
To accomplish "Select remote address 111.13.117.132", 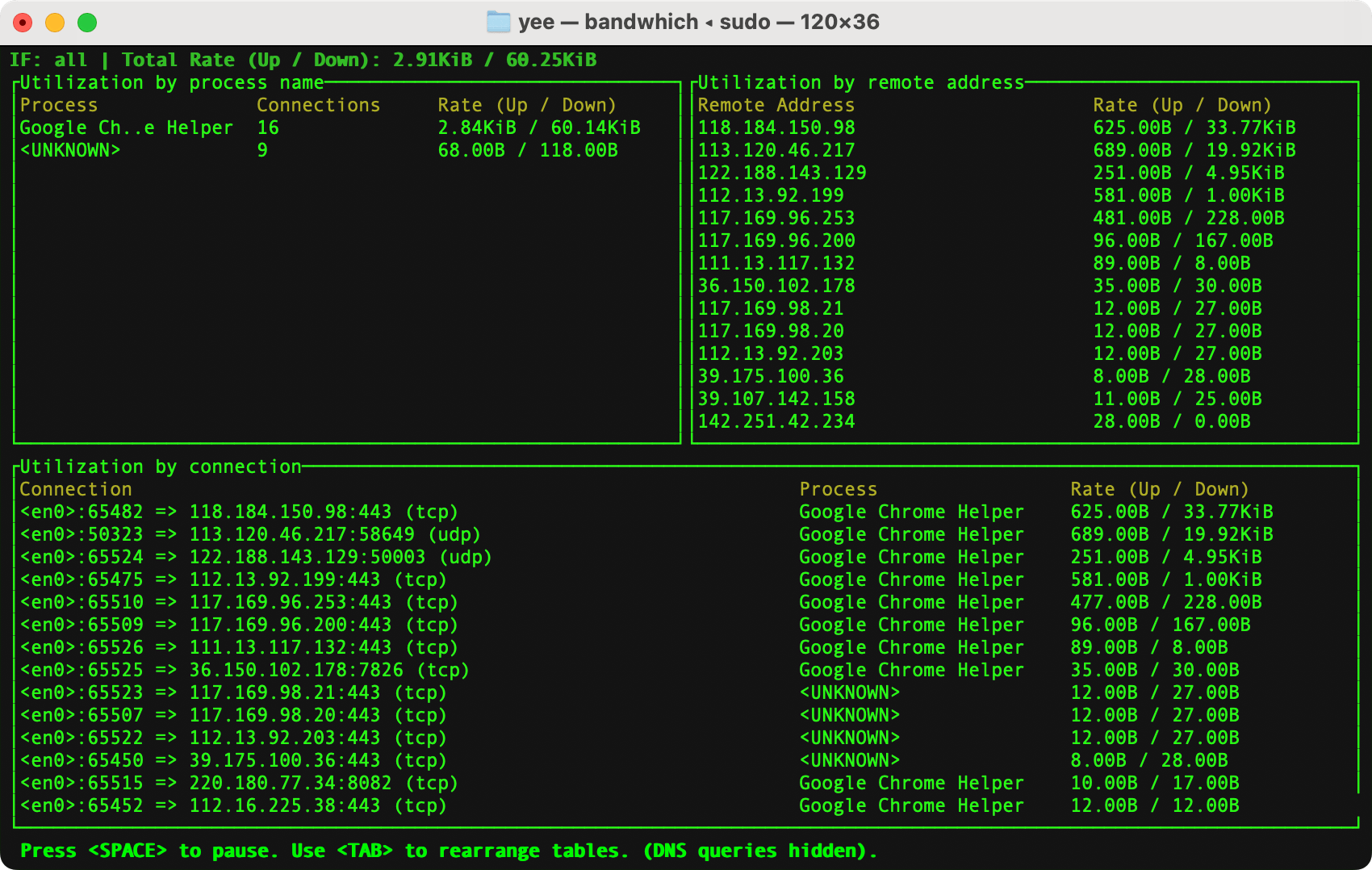I will 776,263.
